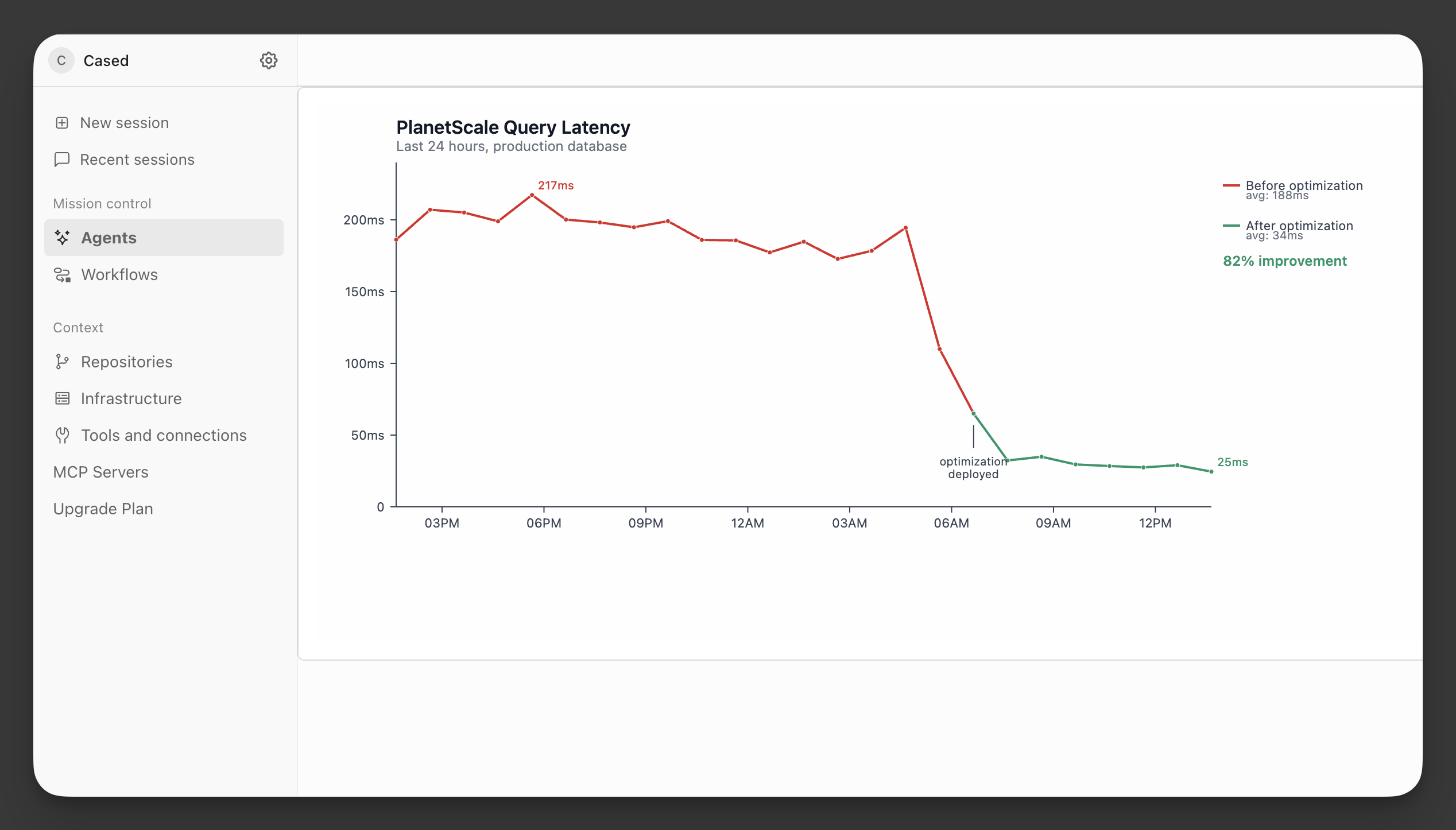The image size is (1456, 830).
Task: Click the Workflows icon
Action: pyautogui.click(x=62, y=275)
